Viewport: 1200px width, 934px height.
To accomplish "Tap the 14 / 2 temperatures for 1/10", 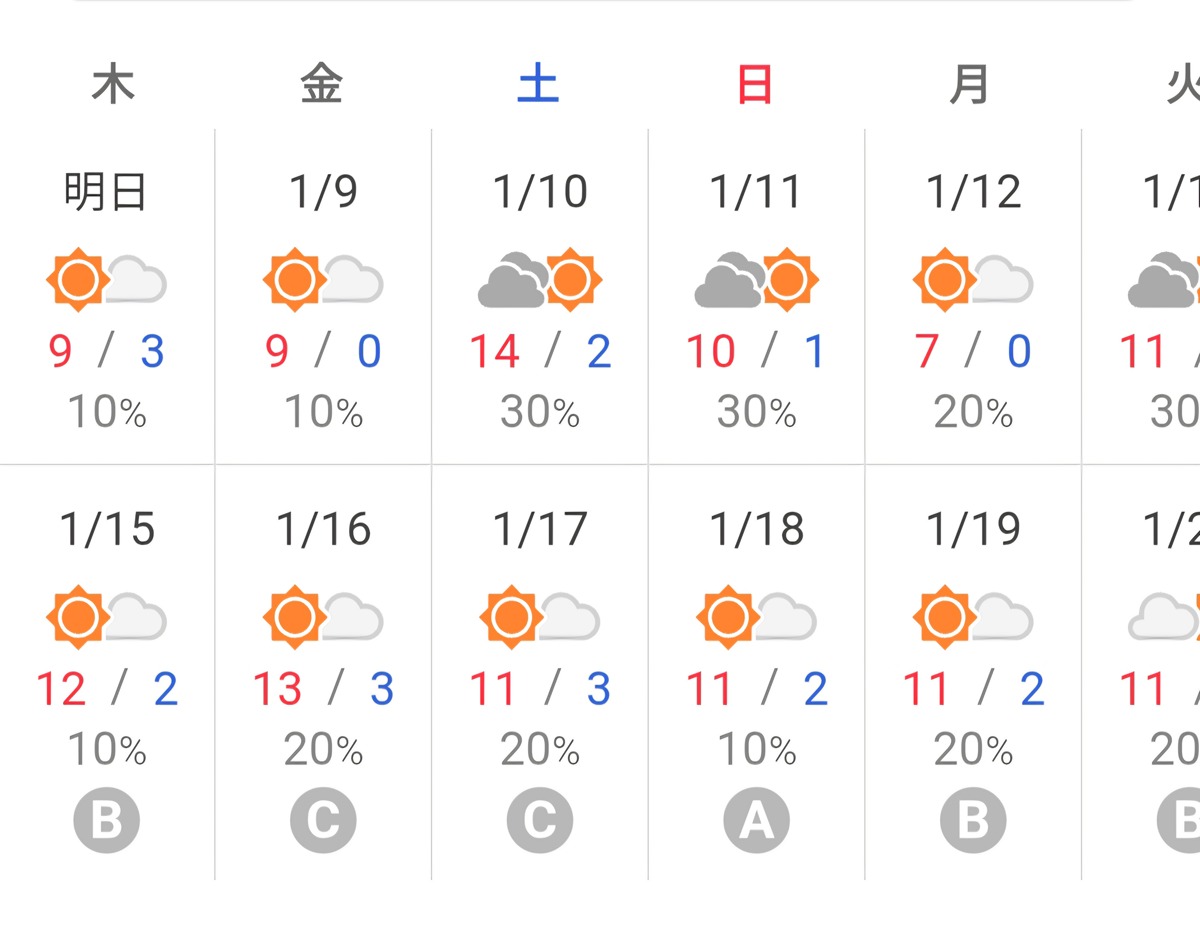I will coord(540,351).
